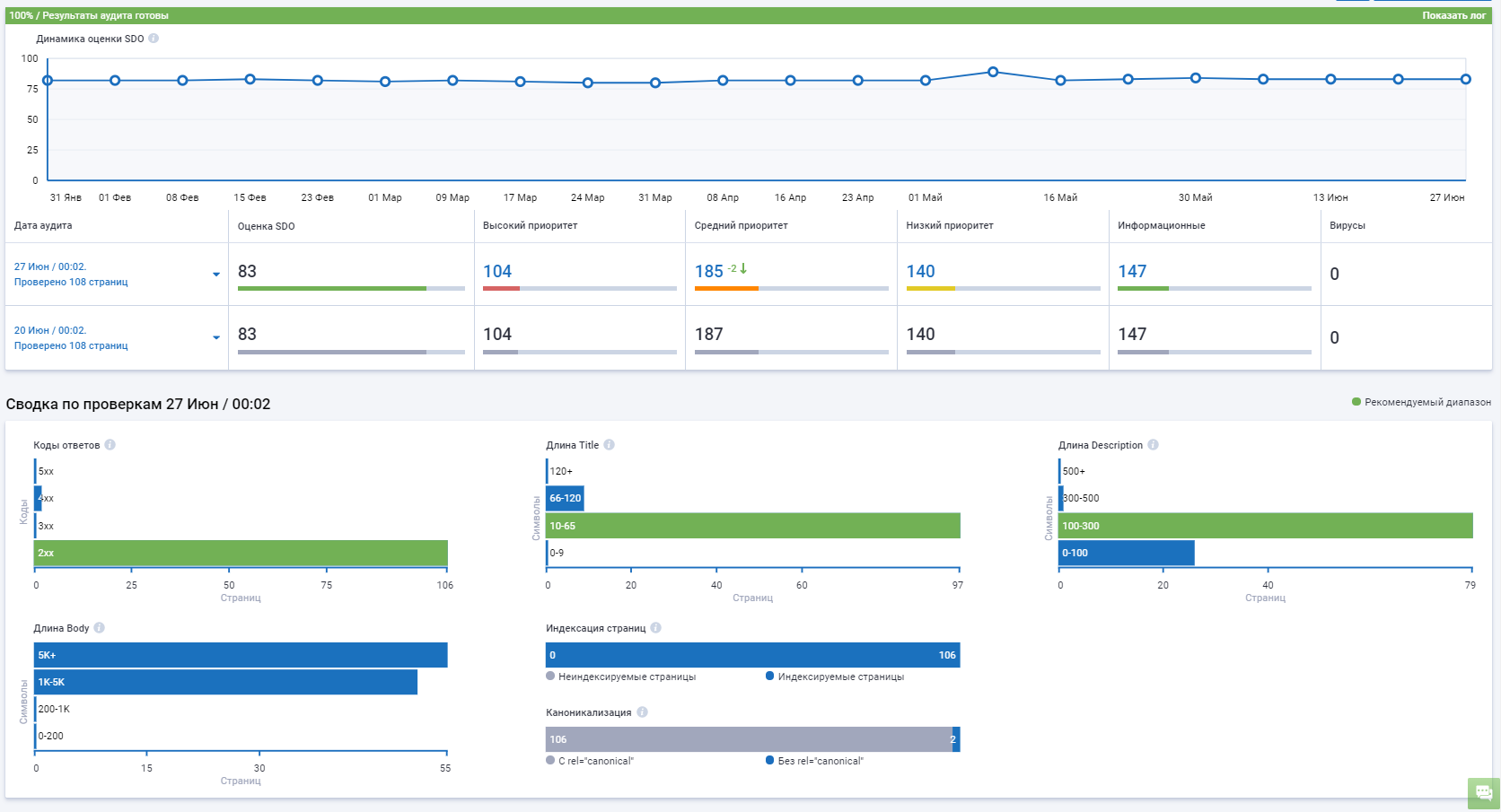Open high priority count 104 for 27 Июн

click(497, 271)
